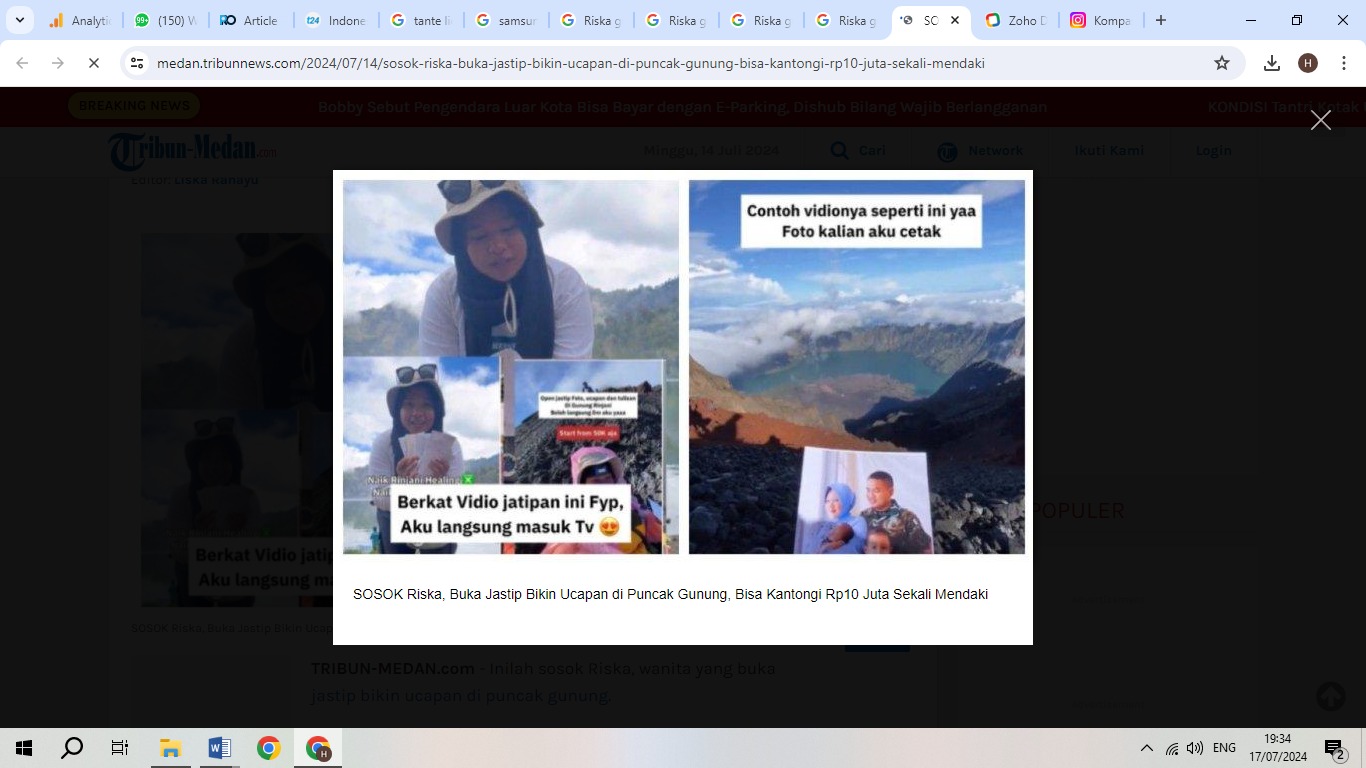Switch to the samsur Google tab
1366x768 pixels.
click(506, 20)
